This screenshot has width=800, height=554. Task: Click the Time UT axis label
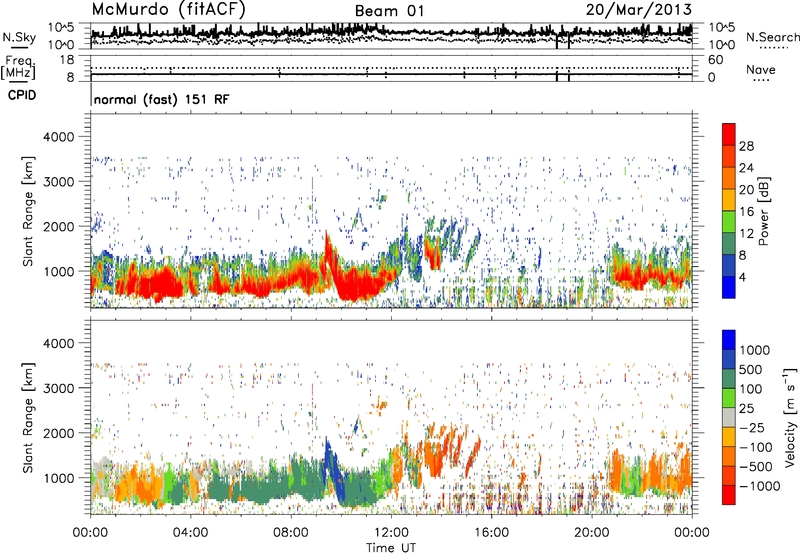coord(391,548)
